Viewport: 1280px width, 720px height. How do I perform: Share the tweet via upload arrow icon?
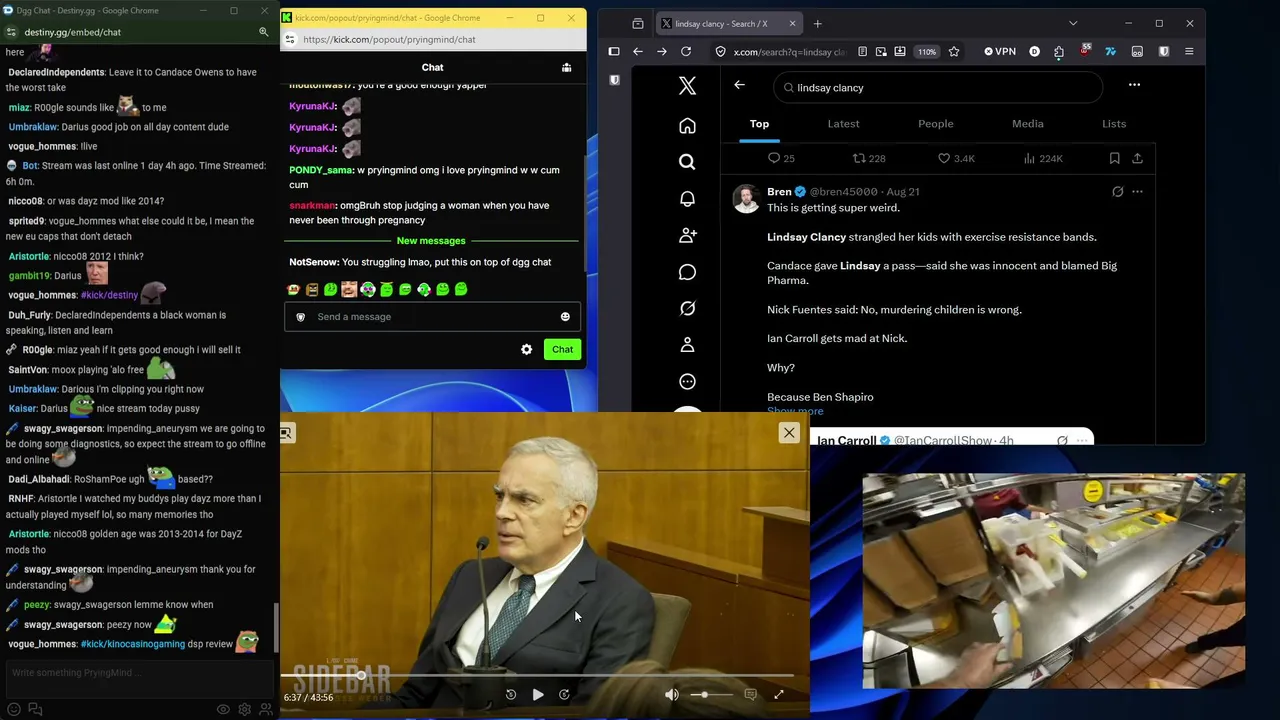point(1137,158)
